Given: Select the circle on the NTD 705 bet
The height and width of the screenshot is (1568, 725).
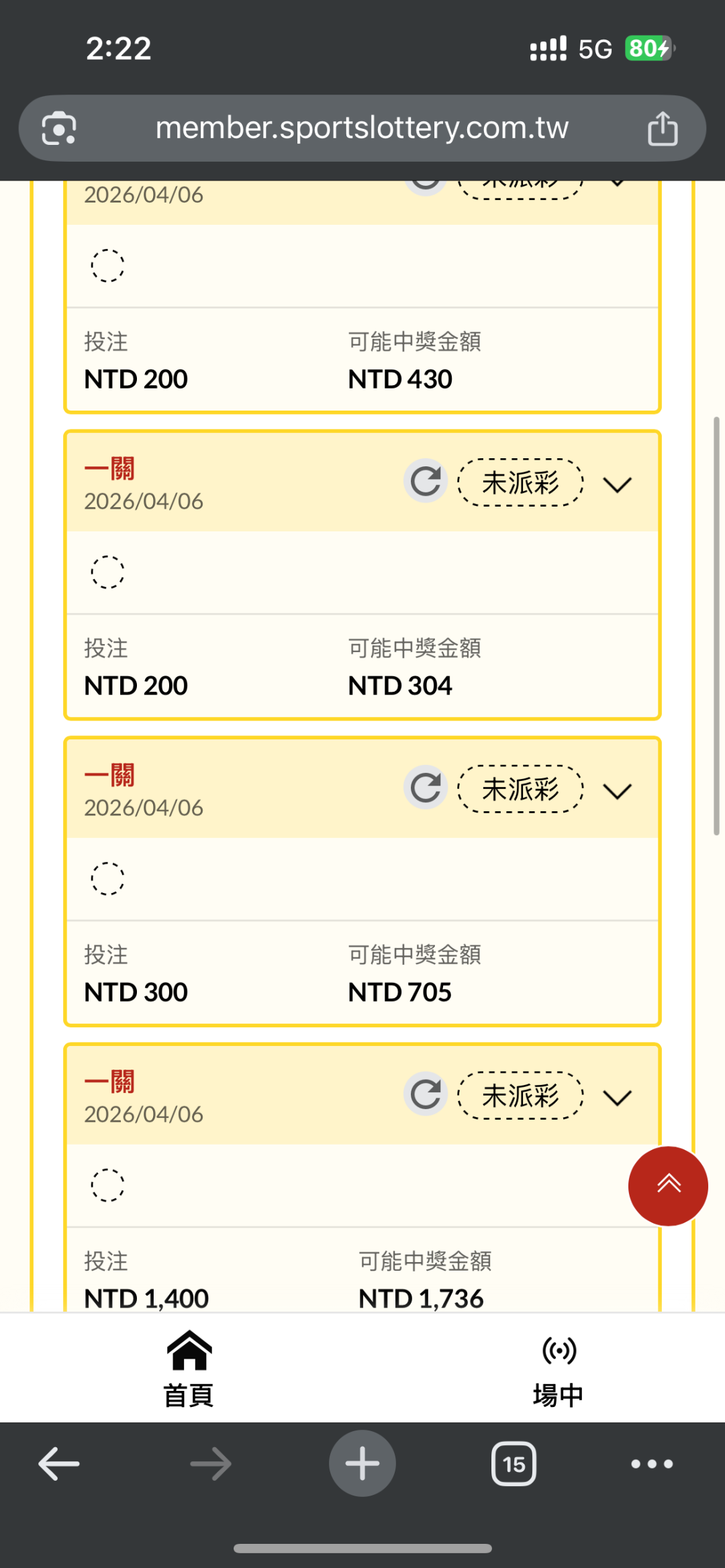Looking at the screenshot, I should coord(107,879).
